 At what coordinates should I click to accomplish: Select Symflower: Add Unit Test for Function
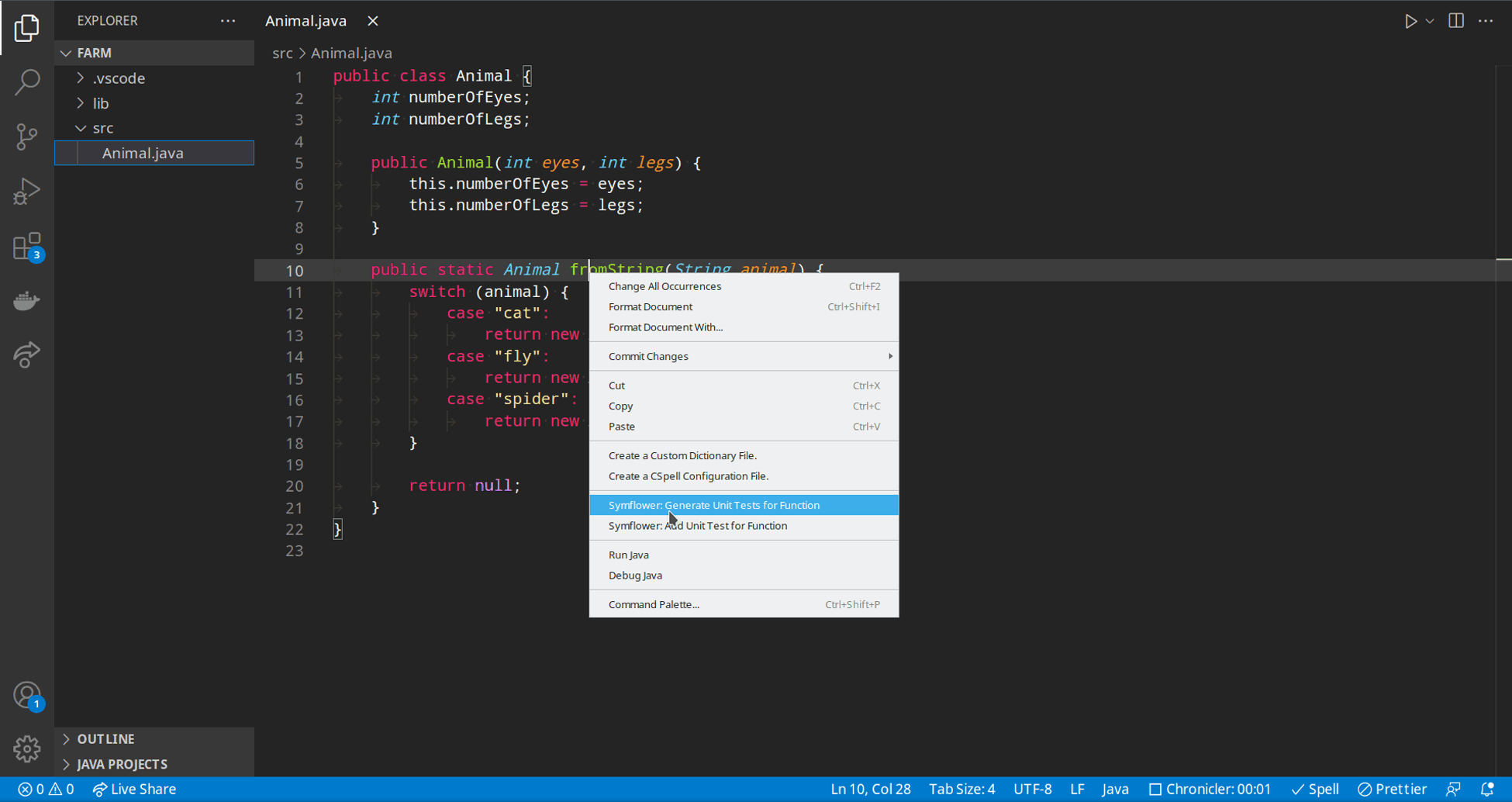click(744, 526)
